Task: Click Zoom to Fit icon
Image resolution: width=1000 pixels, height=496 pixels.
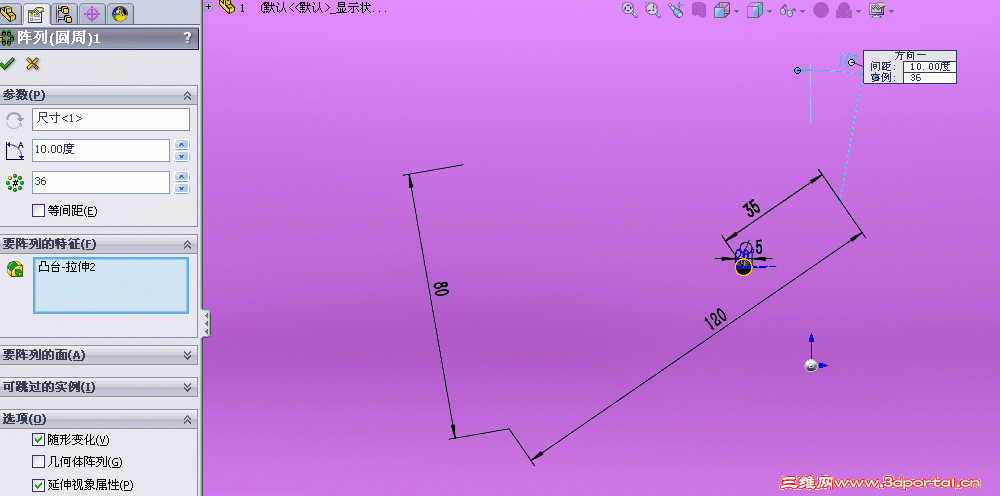Action: click(x=629, y=10)
